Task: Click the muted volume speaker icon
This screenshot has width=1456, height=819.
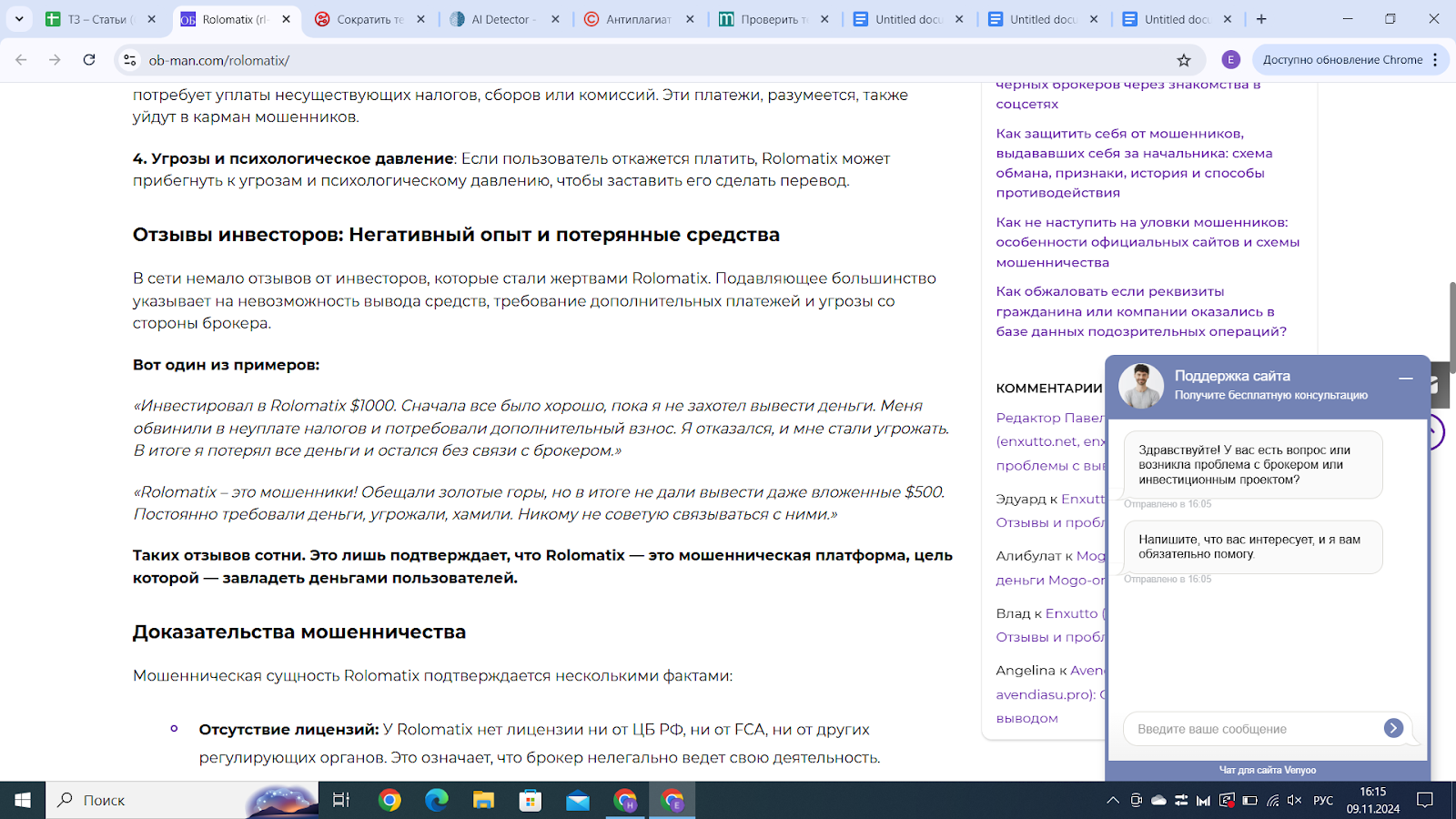Action: pos(1294,801)
